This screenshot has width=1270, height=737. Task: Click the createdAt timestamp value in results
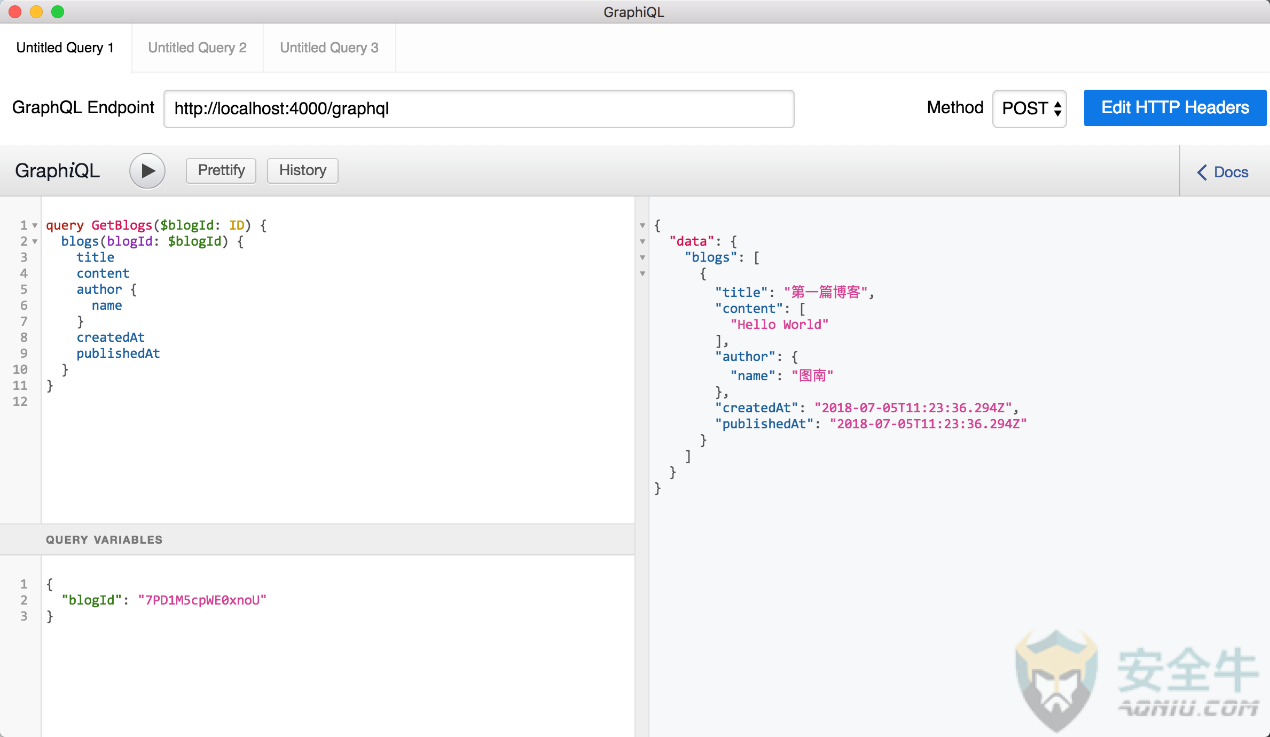pos(915,408)
